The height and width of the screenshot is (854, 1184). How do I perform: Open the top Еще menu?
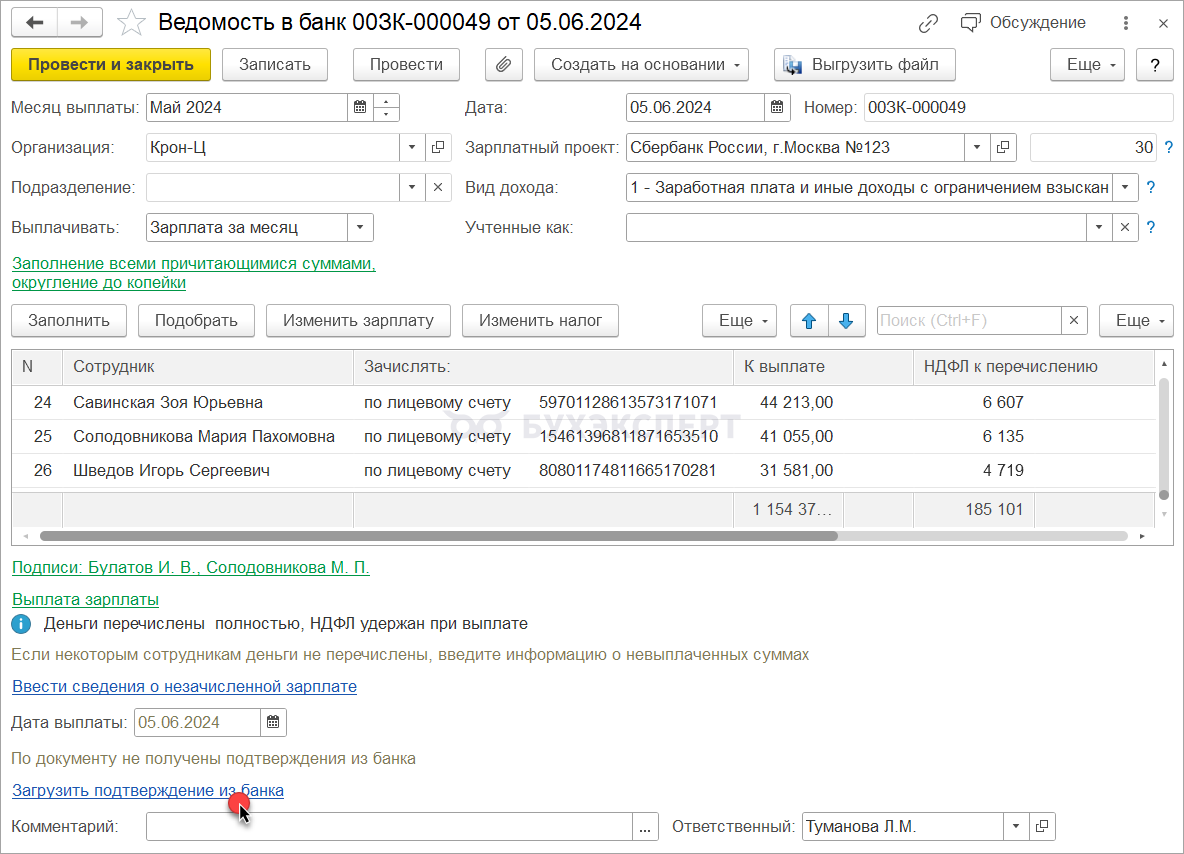pyautogui.click(x=1088, y=65)
